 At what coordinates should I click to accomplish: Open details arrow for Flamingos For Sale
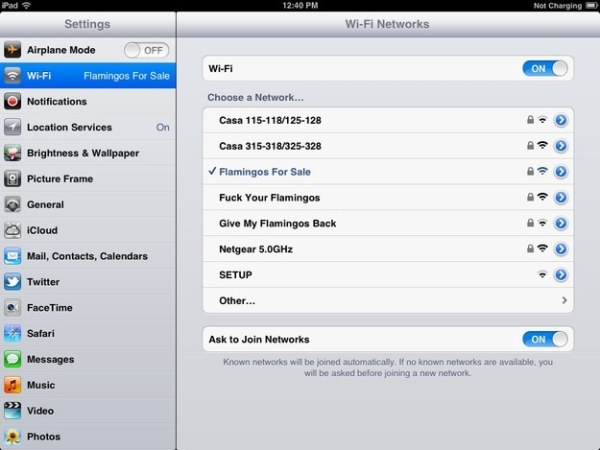click(561, 172)
